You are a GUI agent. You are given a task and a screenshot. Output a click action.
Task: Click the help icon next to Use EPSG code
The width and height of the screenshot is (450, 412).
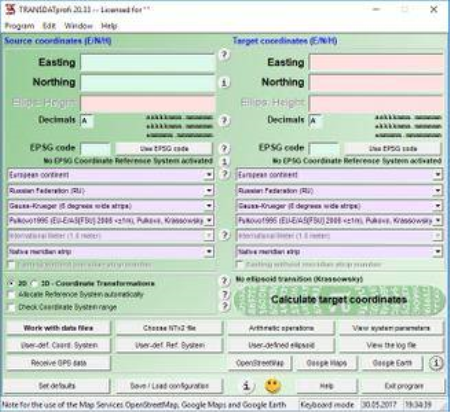[224, 148]
